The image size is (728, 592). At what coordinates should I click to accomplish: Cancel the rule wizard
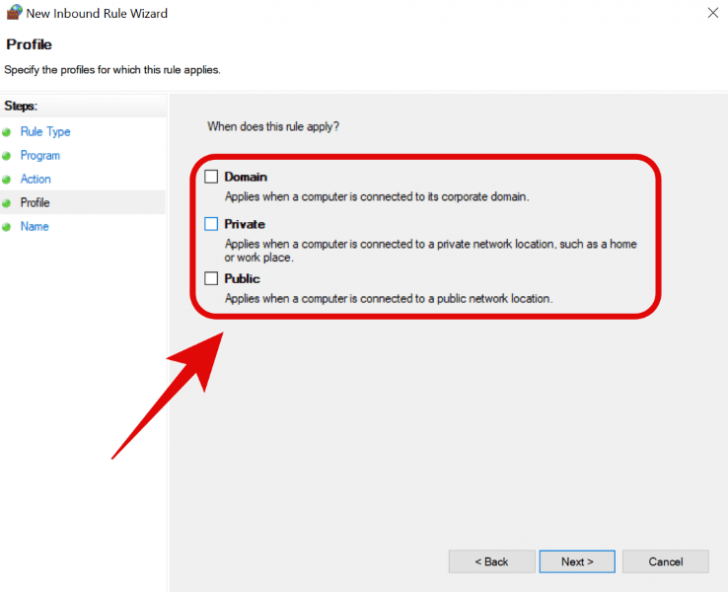pyautogui.click(x=665, y=561)
